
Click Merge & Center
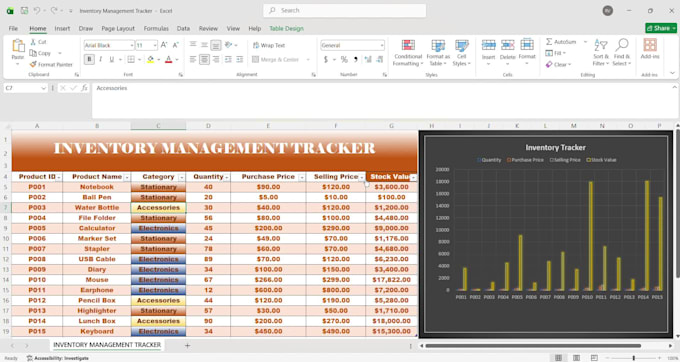[276, 59]
